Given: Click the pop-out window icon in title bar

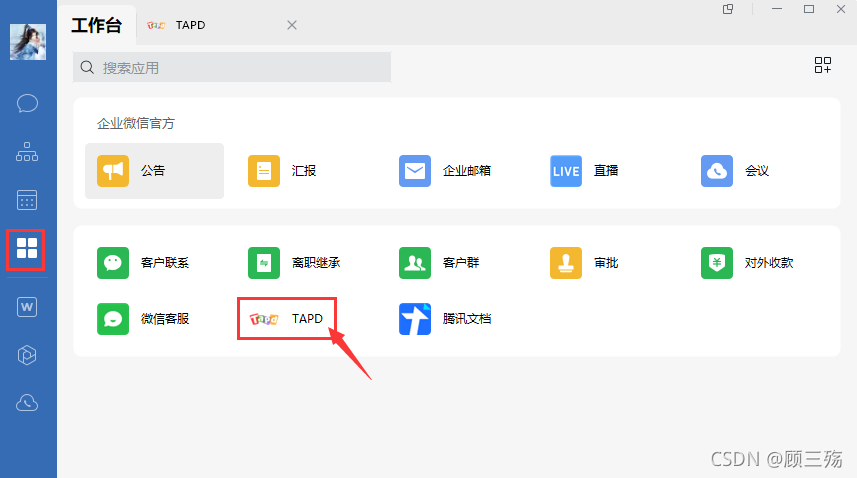Looking at the screenshot, I should coord(728,9).
